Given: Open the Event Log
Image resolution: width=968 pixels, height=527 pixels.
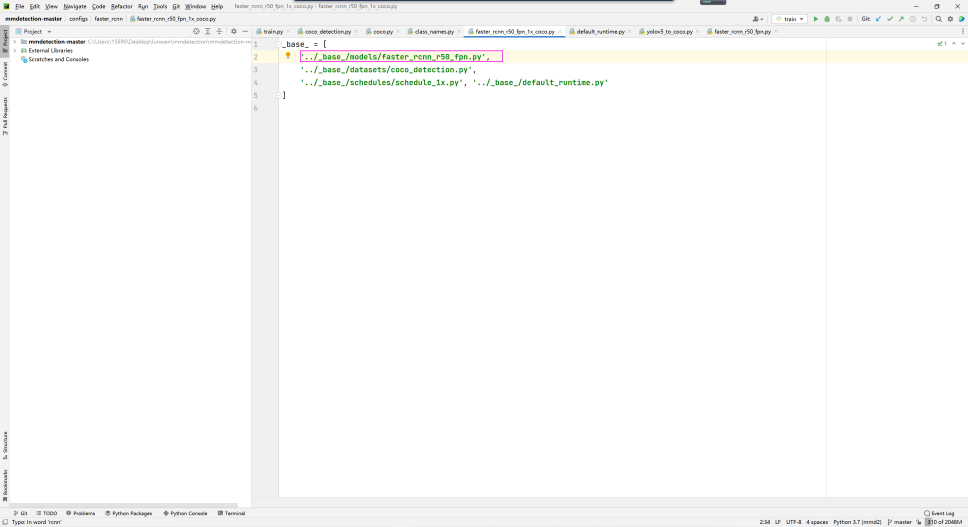Looking at the screenshot, I should pyautogui.click(x=939, y=513).
